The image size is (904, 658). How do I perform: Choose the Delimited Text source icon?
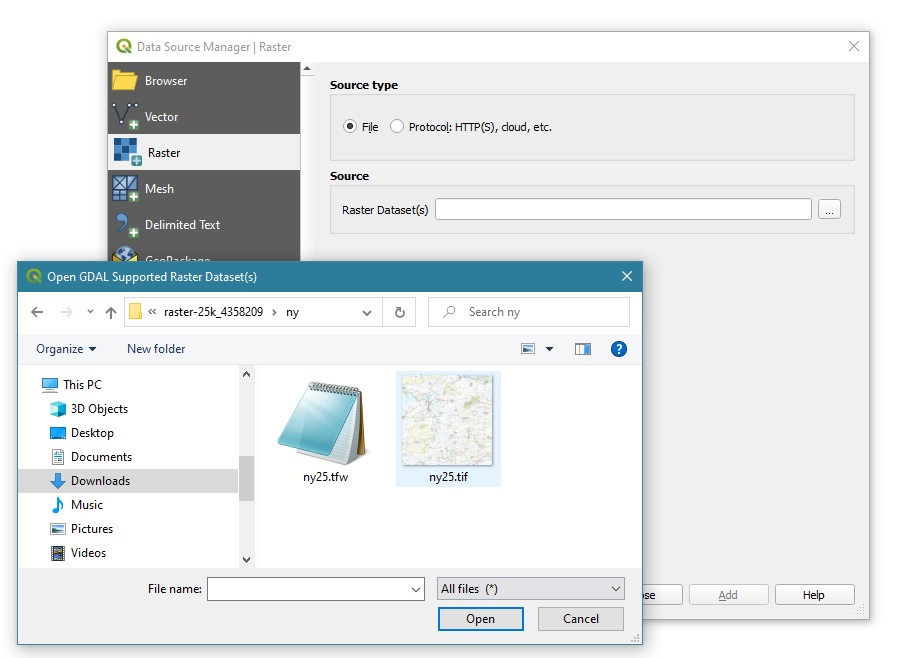click(x=125, y=225)
